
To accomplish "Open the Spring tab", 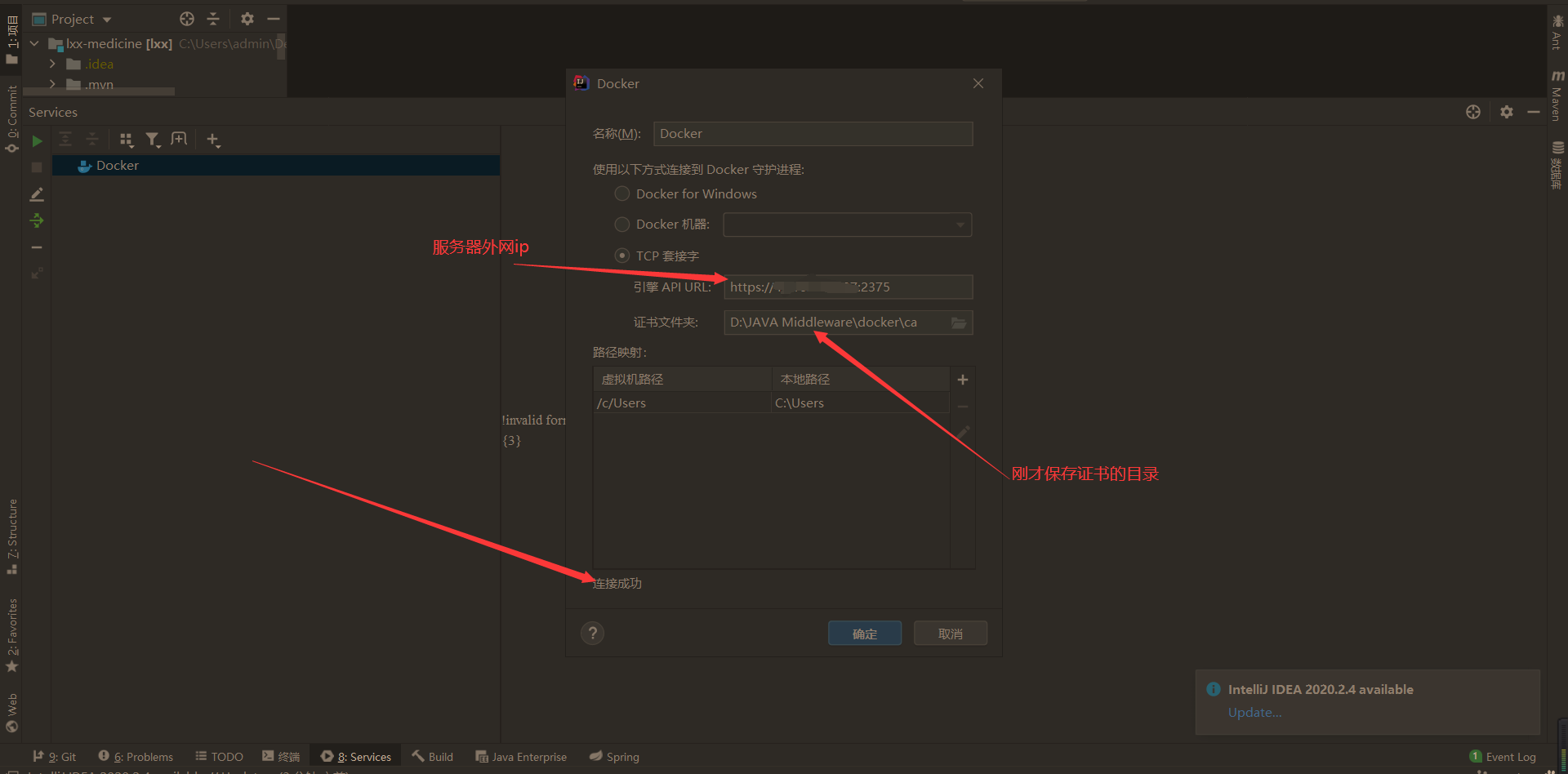I will 614,757.
